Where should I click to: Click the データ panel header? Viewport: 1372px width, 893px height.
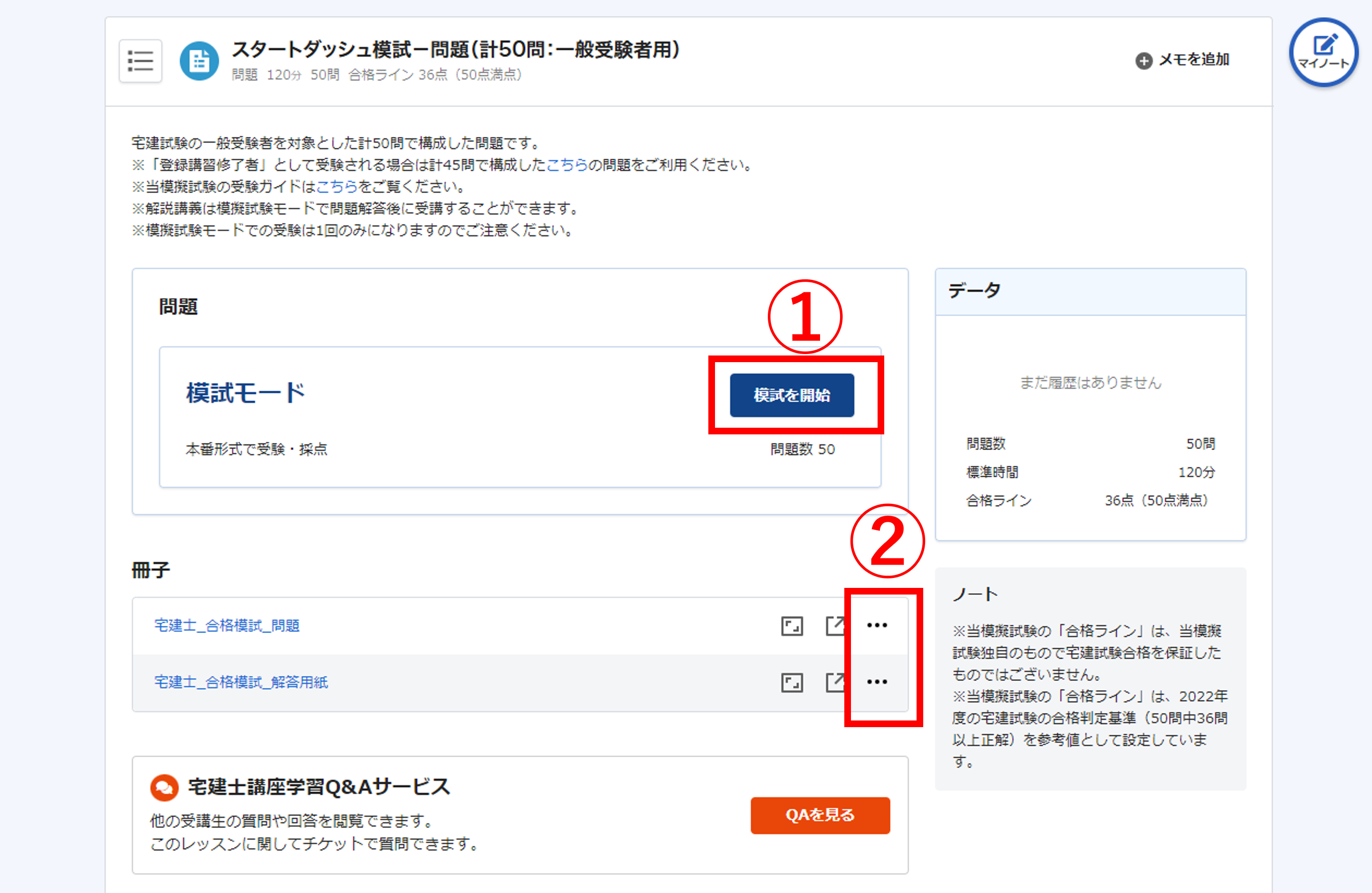pos(1090,291)
